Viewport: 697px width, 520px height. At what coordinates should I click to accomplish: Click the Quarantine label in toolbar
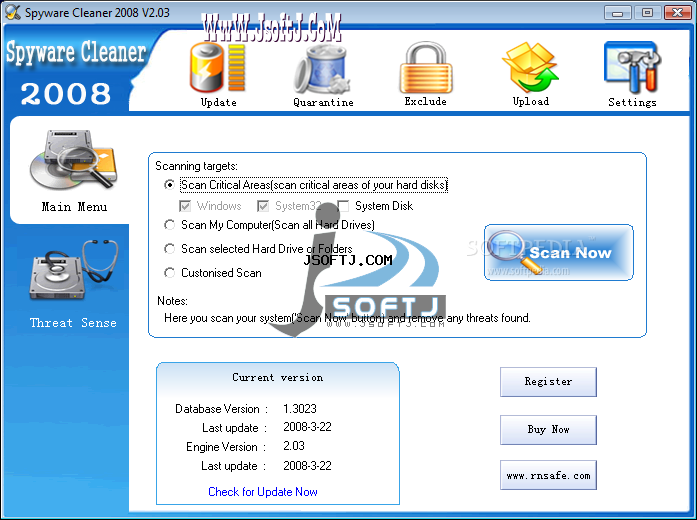[323, 102]
